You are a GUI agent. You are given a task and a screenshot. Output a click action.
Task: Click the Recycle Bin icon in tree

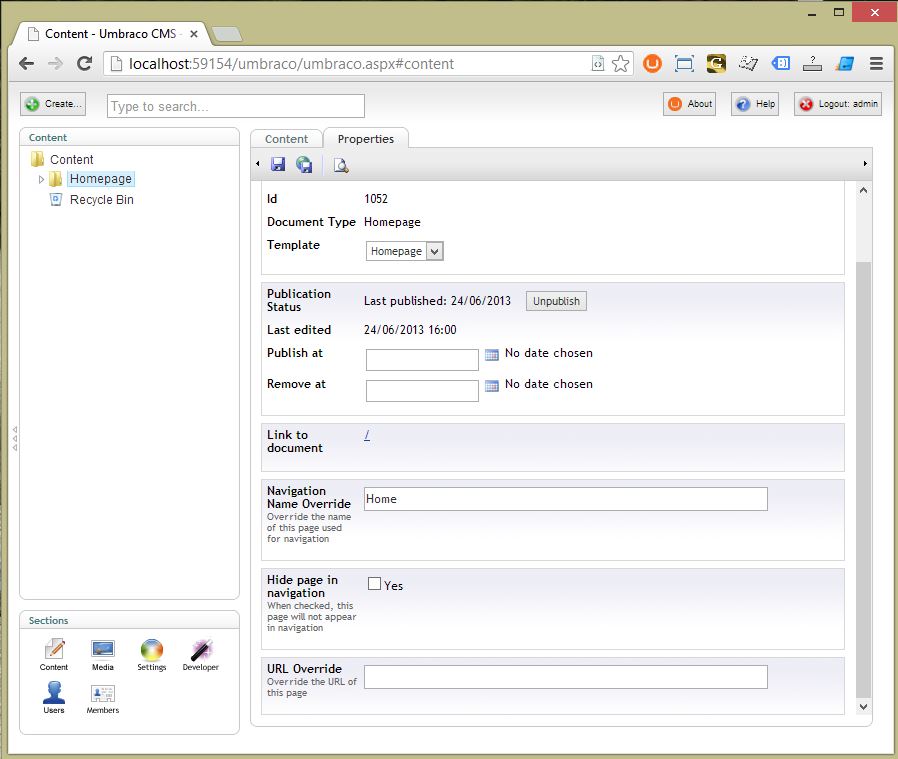click(x=56, y=199)
